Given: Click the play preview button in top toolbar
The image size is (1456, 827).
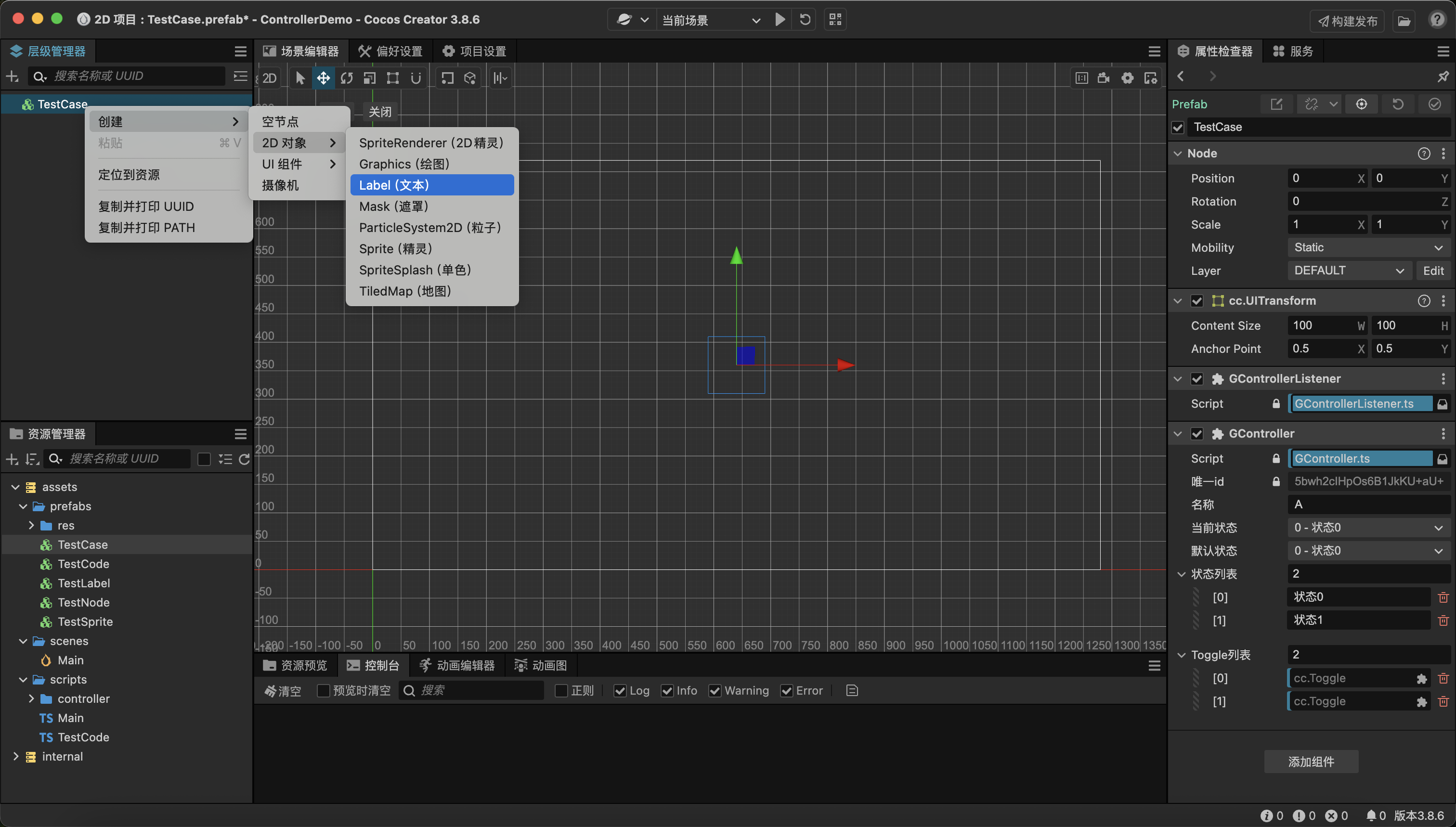Looking at the screenshot, I should [x=780, y=20].
